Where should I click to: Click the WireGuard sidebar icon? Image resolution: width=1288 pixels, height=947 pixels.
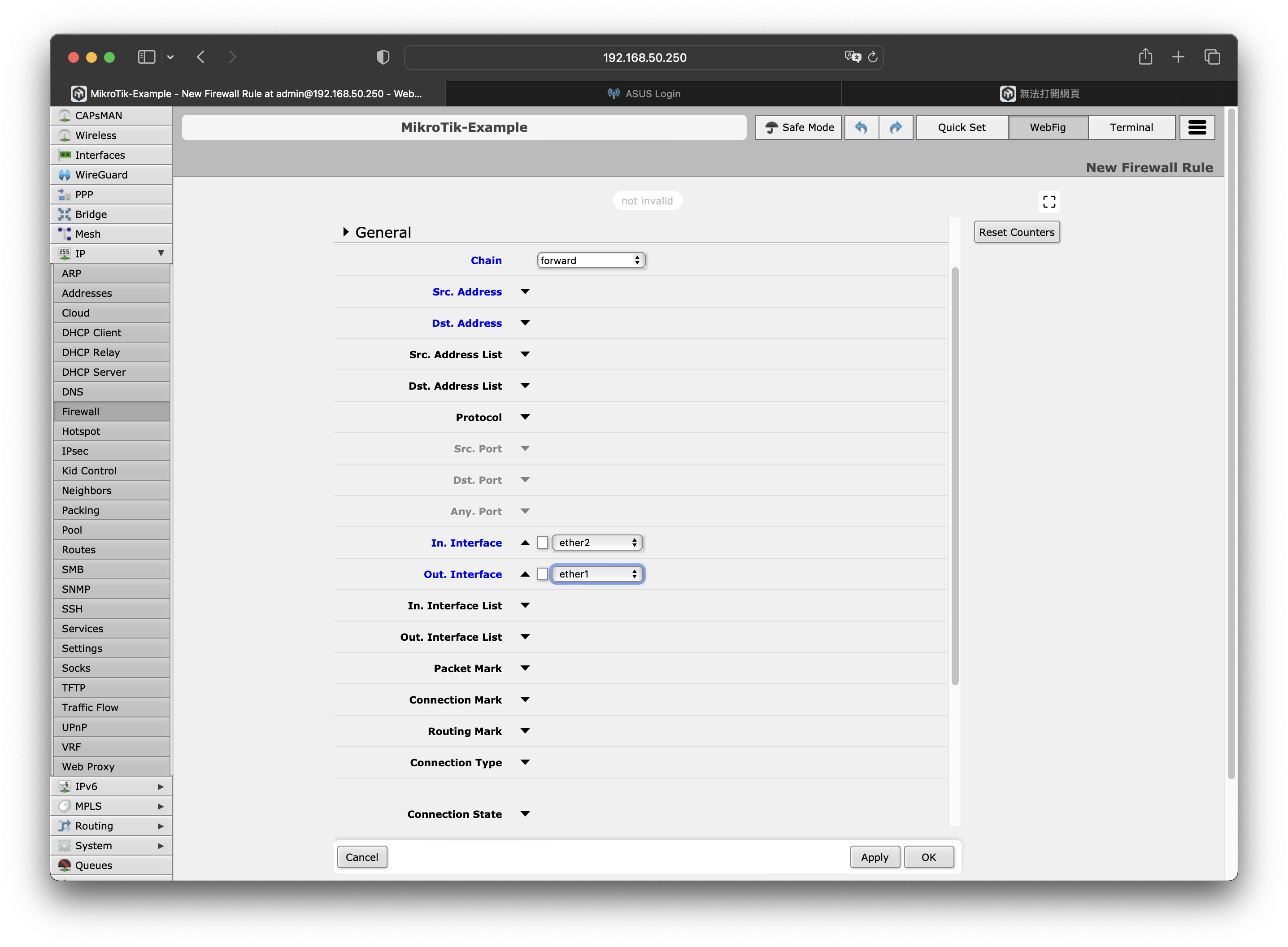tap(65, 175)
